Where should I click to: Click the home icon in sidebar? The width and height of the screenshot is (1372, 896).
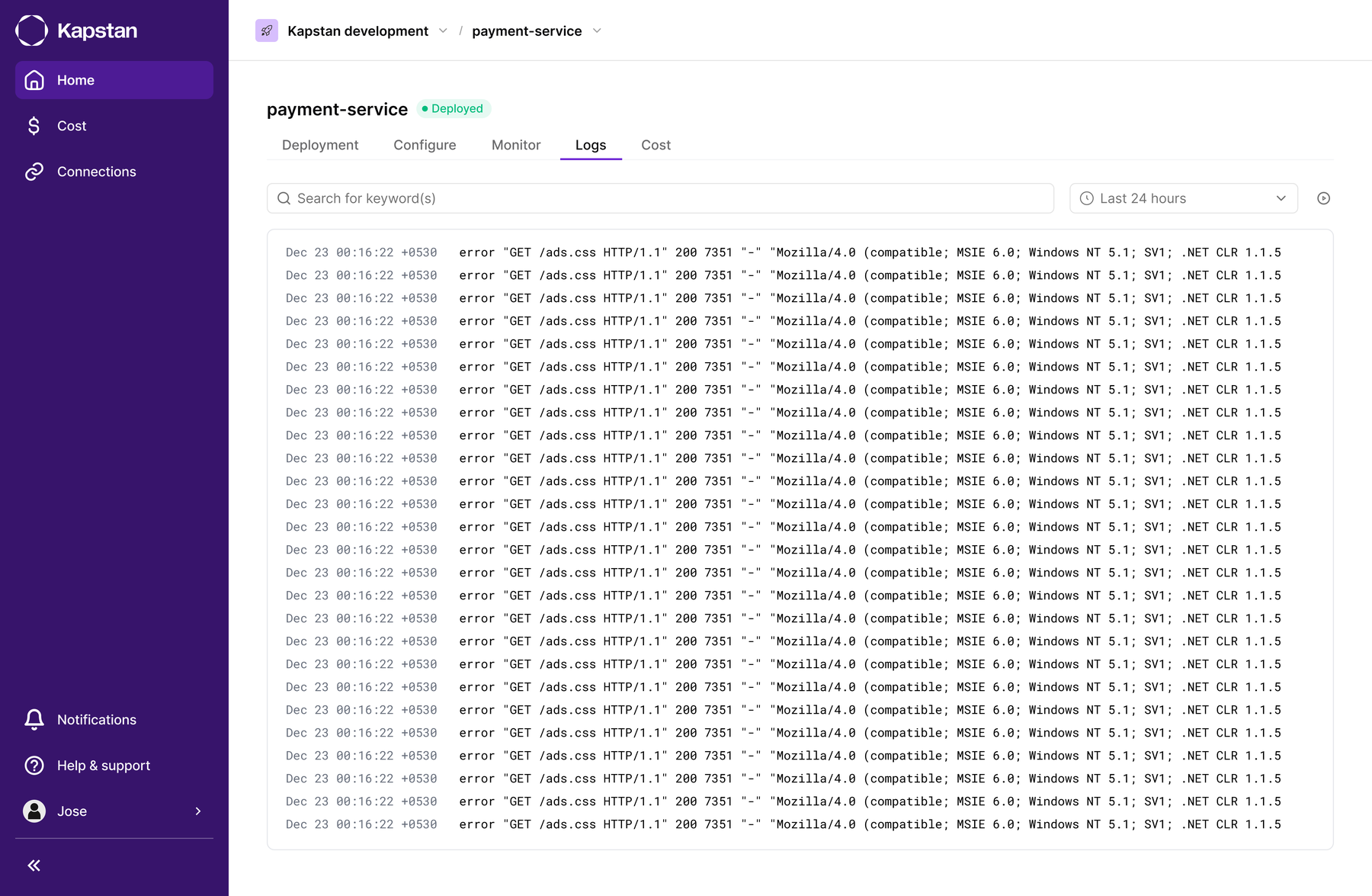pos(34,80)
